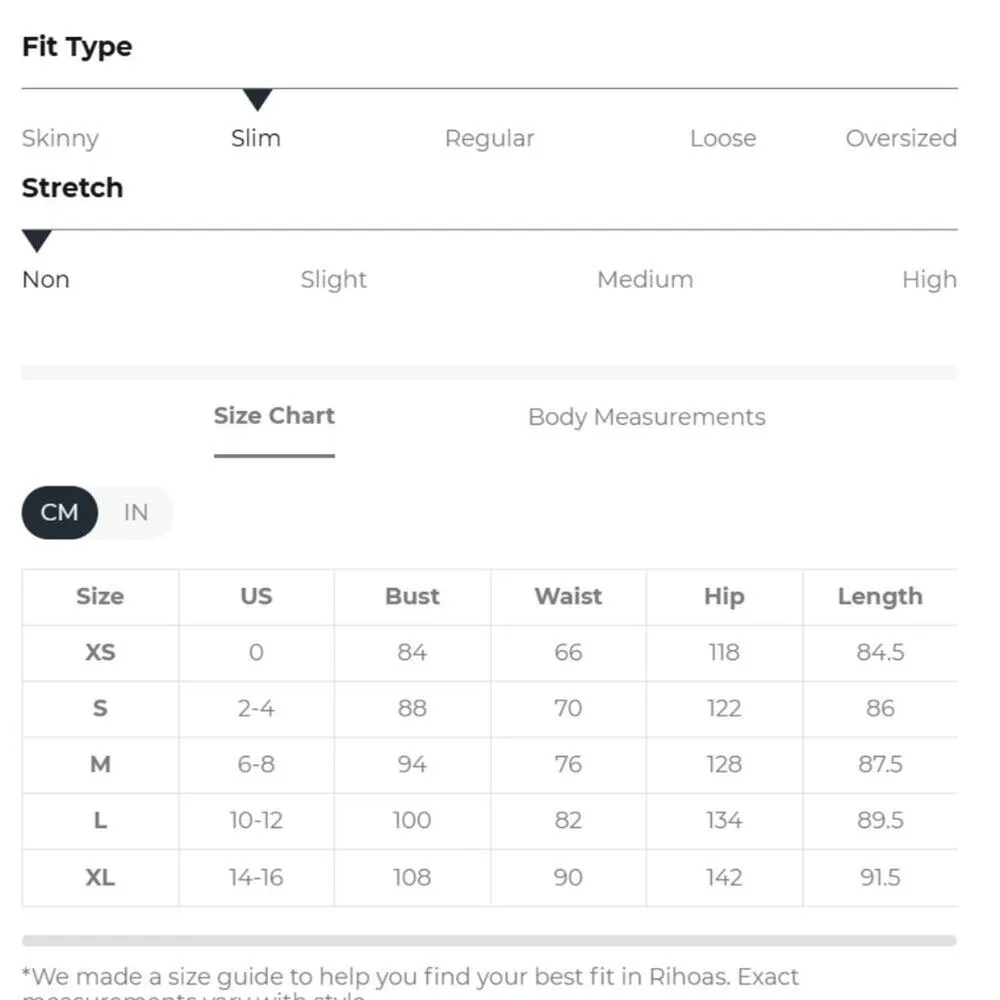Select the Skinny fit label
1000x1000 pixels.
[x=60, y=138]
